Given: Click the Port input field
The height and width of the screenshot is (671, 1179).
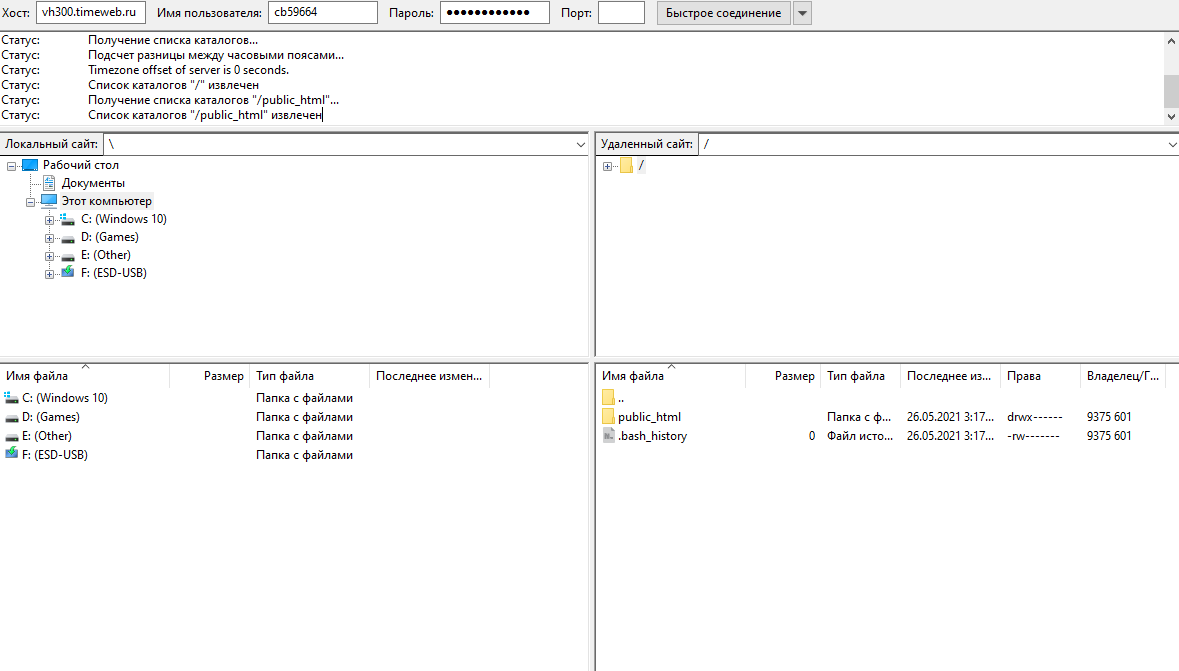Looking at the screenshot, I should click(x=621, y=13).
